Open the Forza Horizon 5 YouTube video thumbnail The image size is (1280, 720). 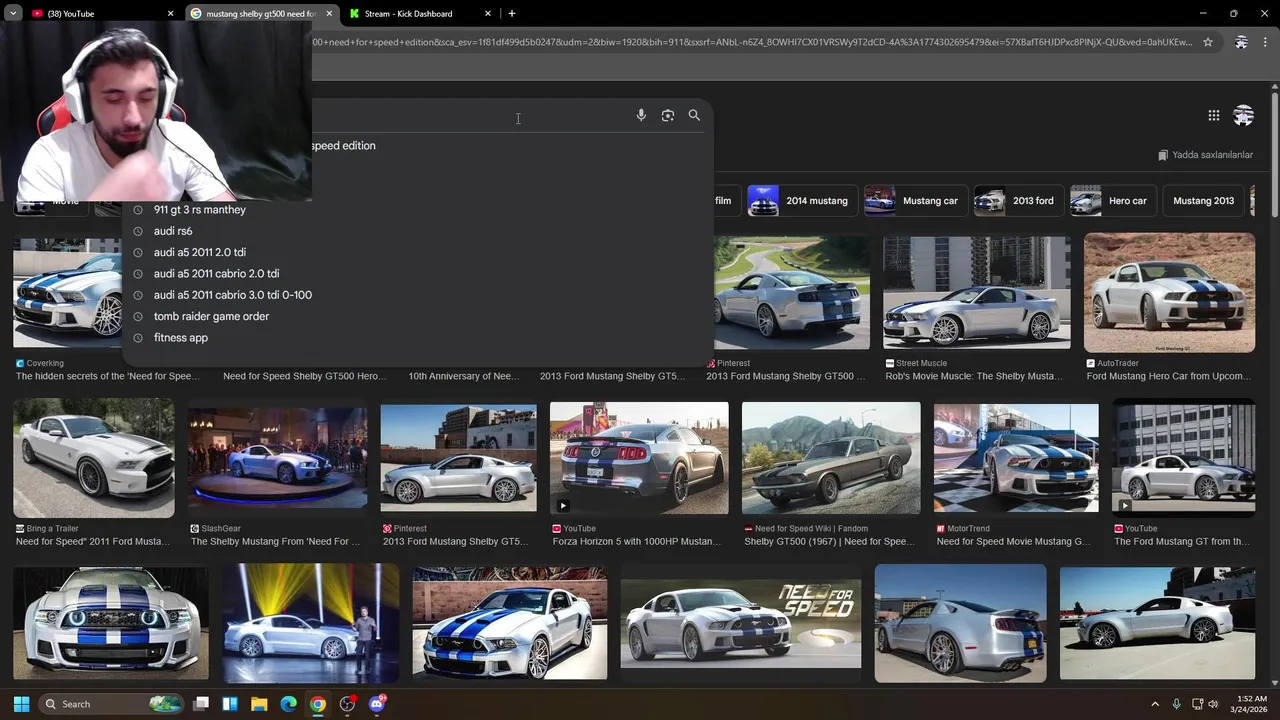(x=639, y=458)
